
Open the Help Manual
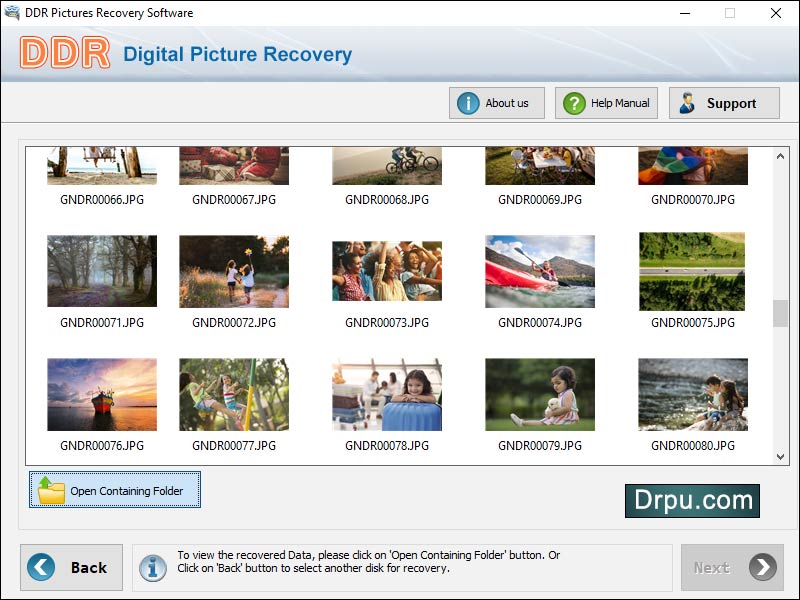(605, 102)
